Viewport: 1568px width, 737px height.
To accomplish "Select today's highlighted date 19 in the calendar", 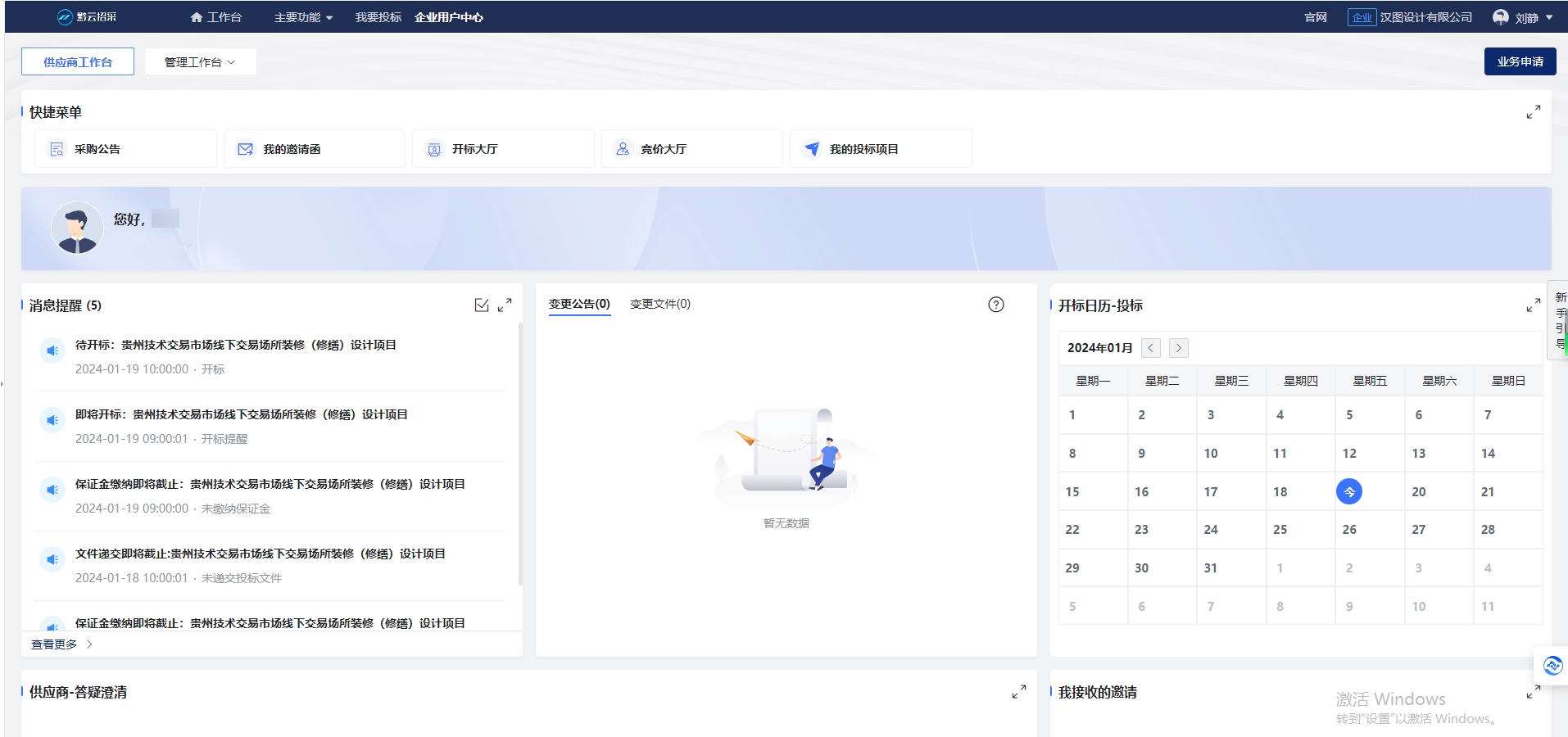I will point(1349,491).
